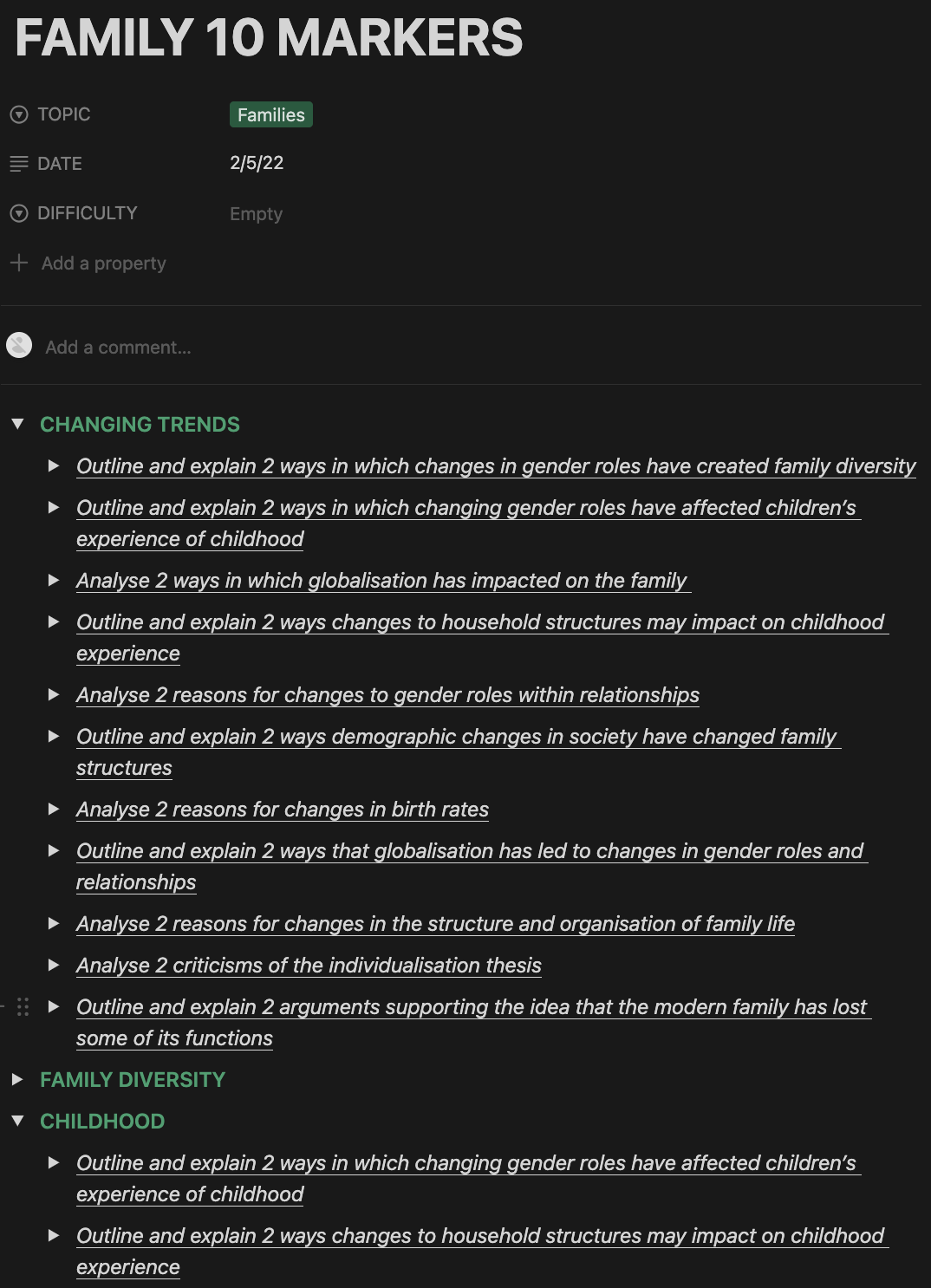Click the 2/5/22 date value
The width and height of the screenshot is (931, 1288).
257,163
